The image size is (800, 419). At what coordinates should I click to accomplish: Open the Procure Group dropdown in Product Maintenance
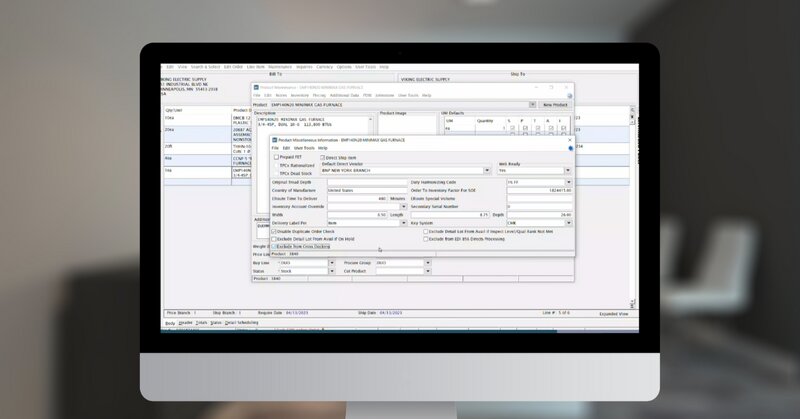(x=428, y=263)
